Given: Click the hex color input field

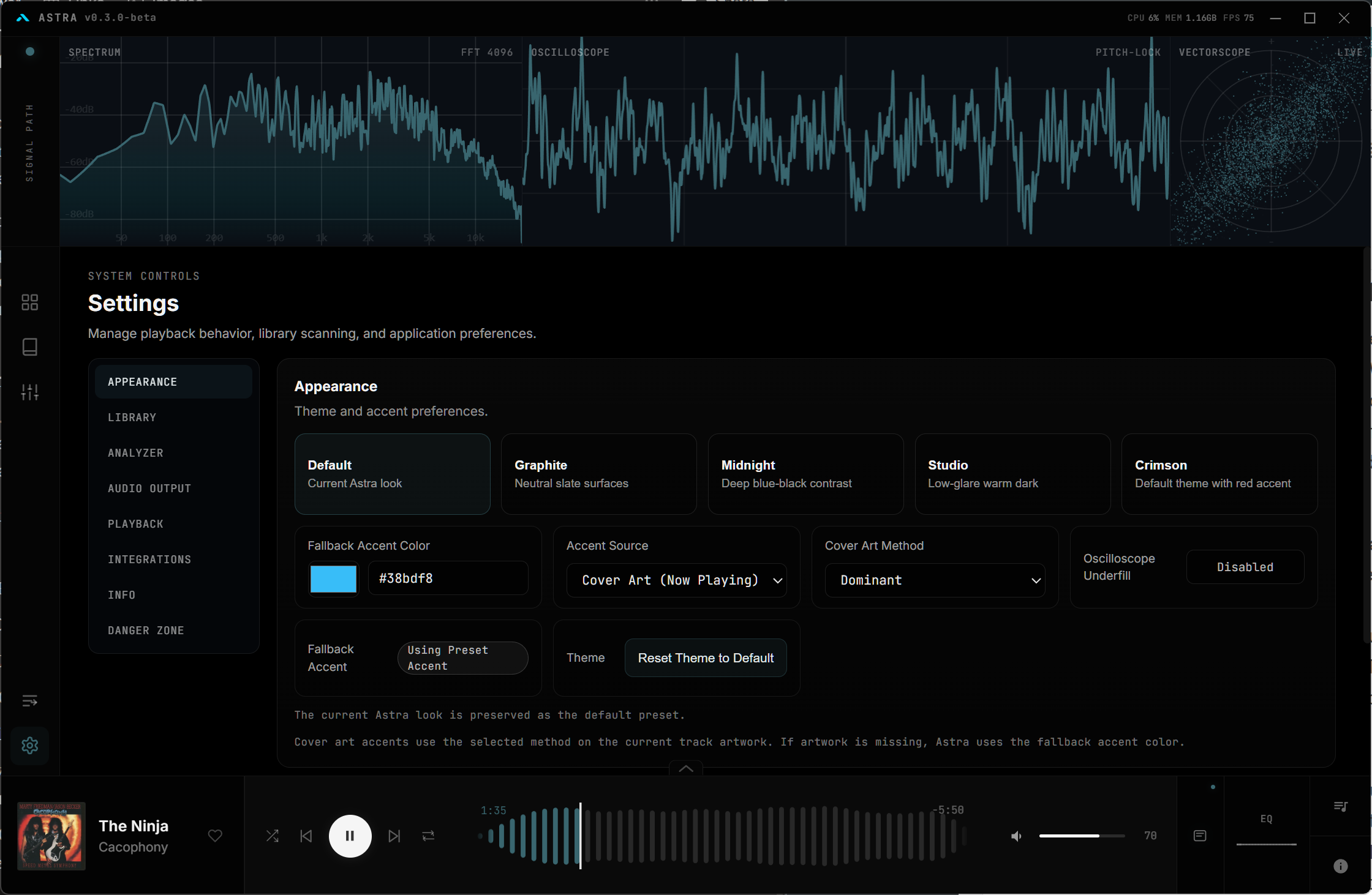Looking at the screenshot, I should click(448, 579).
